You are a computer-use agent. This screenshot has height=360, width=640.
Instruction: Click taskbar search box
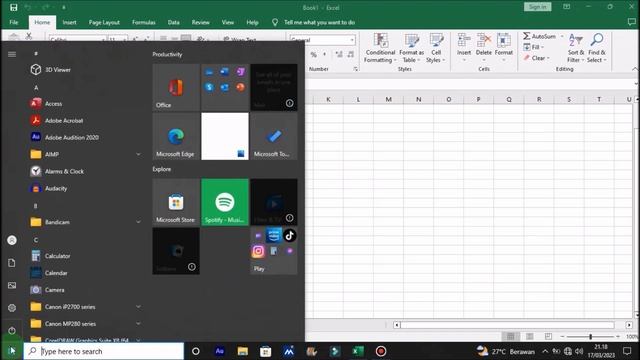104,351
